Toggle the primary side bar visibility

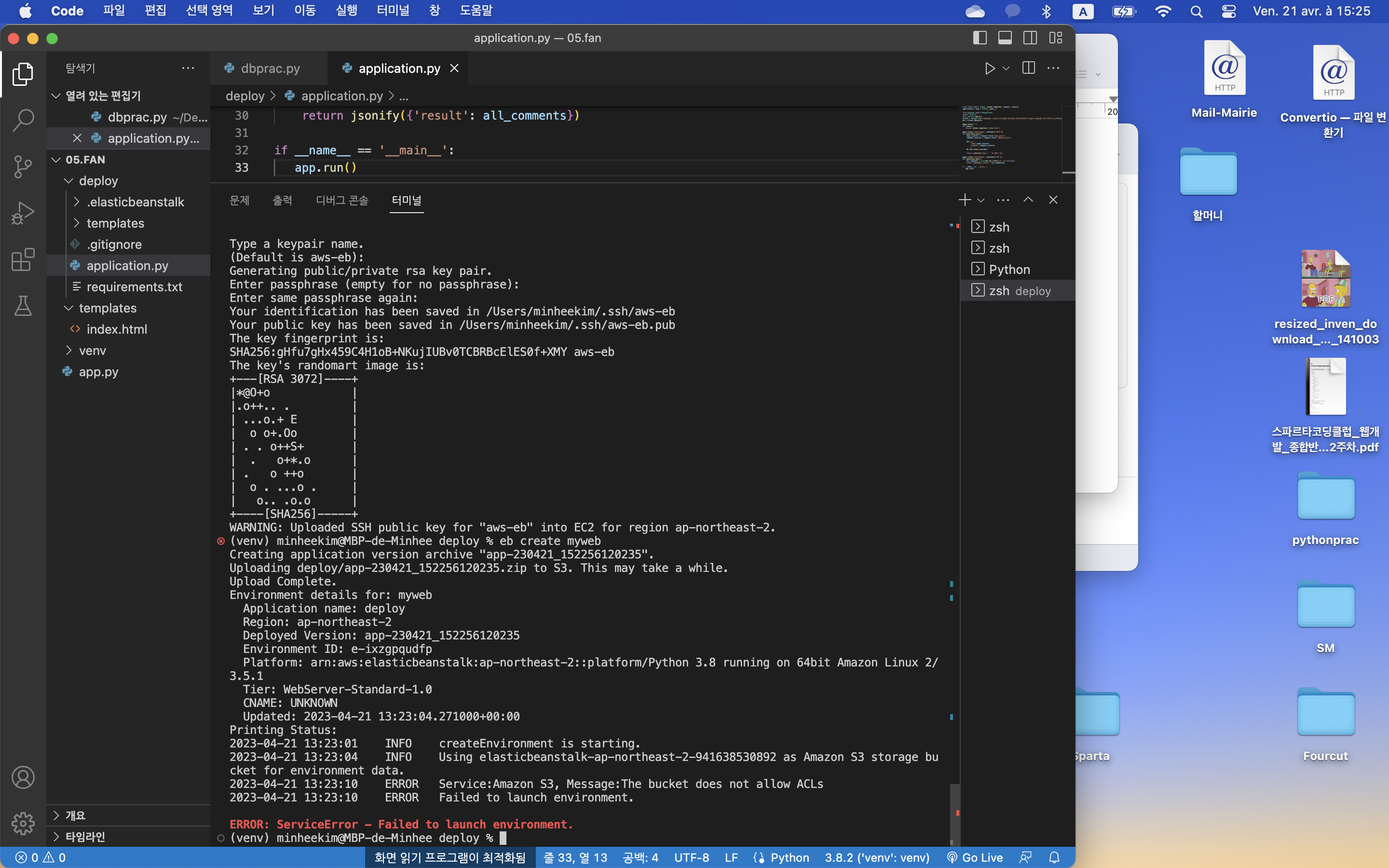click(x=980, y=38)
